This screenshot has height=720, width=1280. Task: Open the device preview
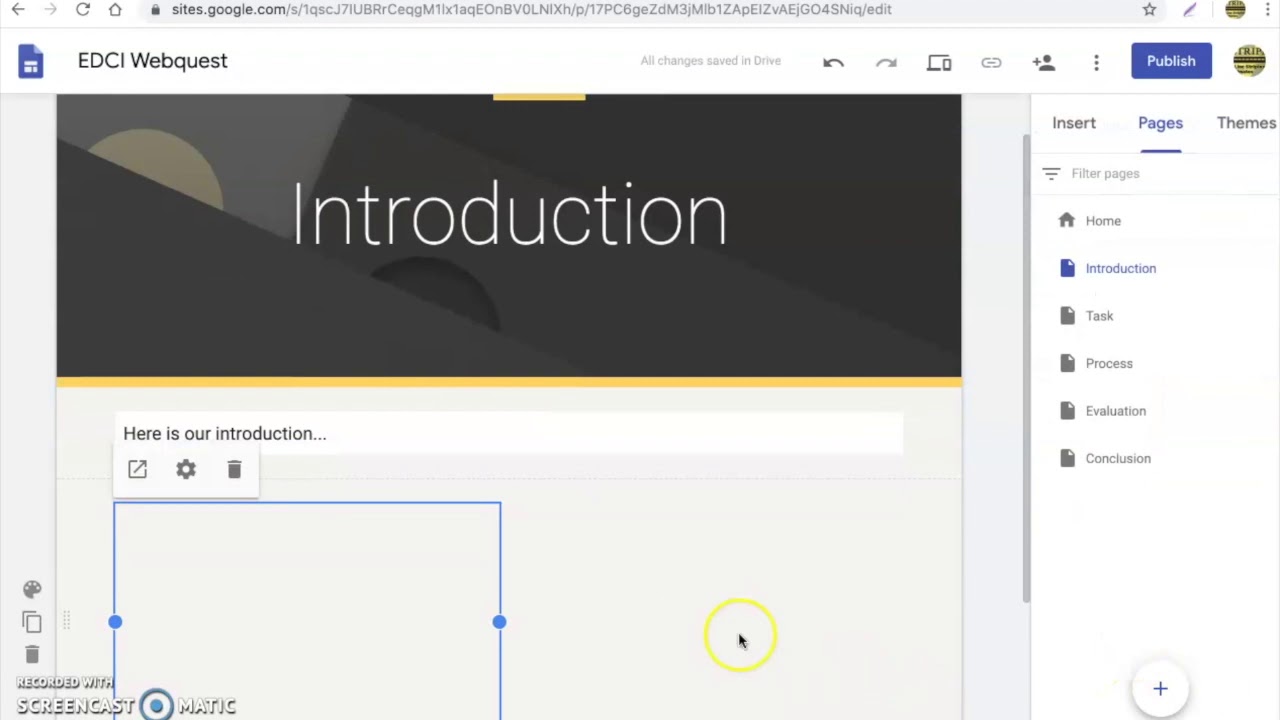click(x=938, y=62)
